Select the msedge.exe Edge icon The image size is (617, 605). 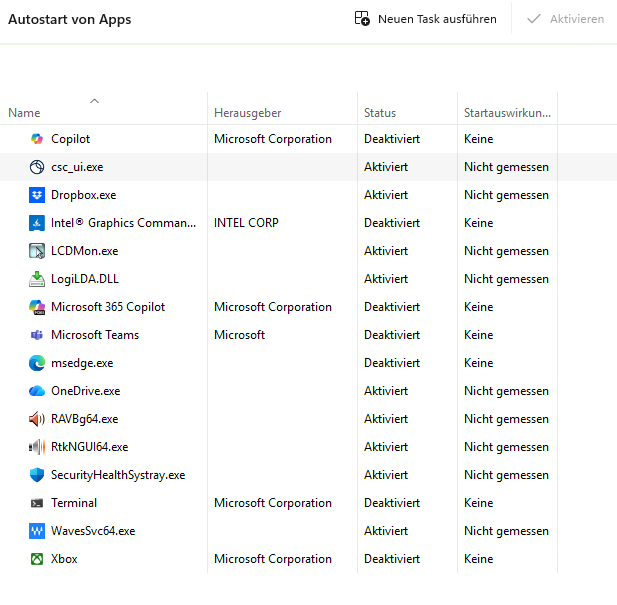pyautogui.click(x=37, y=363)
